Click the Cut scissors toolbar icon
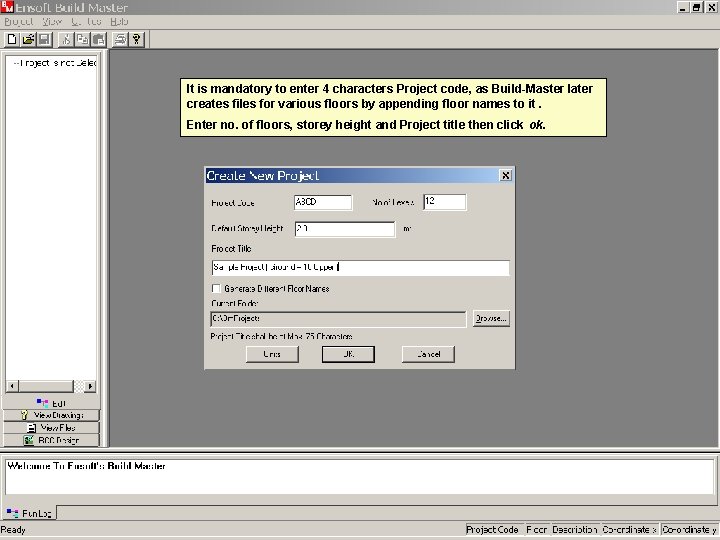 point(66,39)
